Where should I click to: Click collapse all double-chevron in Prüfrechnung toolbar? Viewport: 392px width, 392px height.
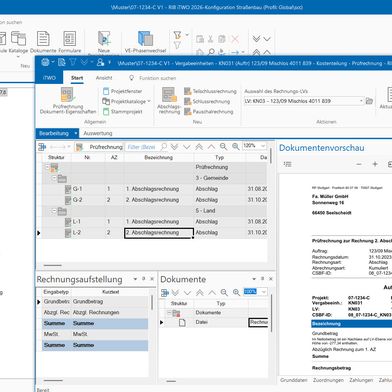click(199, 147)
